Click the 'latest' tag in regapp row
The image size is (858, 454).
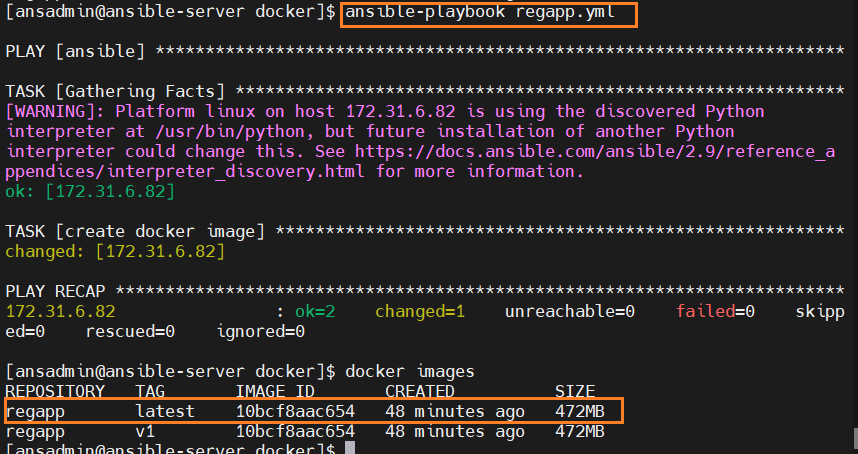[x=165, y=411]
